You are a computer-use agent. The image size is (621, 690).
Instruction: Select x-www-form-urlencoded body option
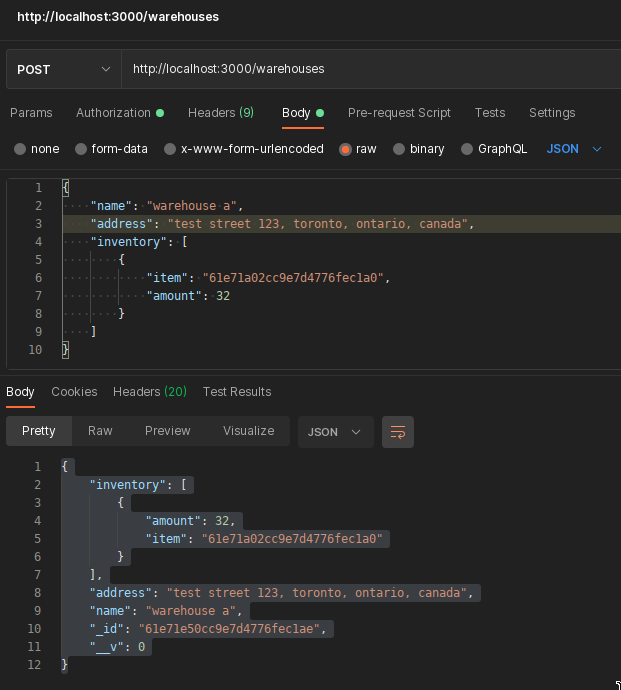click(170, 149)
